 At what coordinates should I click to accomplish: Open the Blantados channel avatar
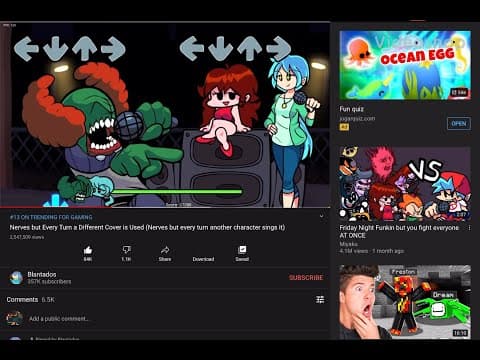[x=16, y=278]
